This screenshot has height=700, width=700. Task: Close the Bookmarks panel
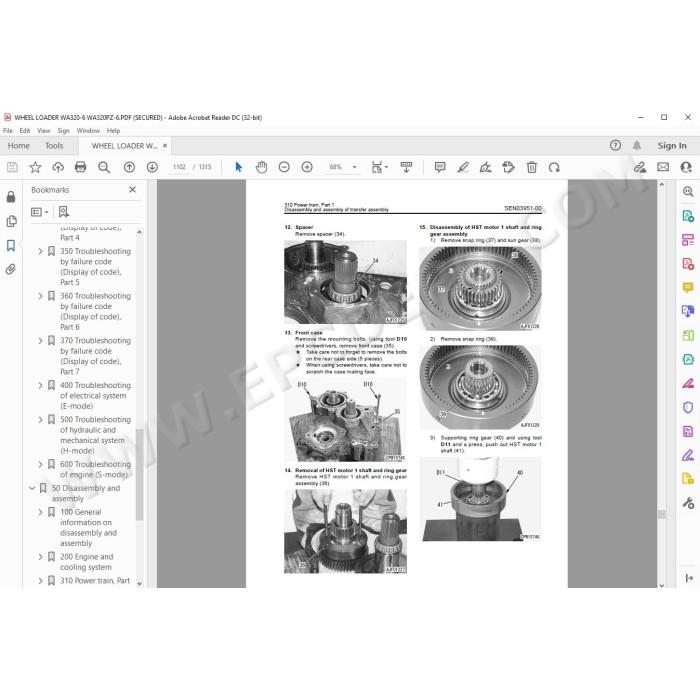pyautogui.click(x=132, y=189)
